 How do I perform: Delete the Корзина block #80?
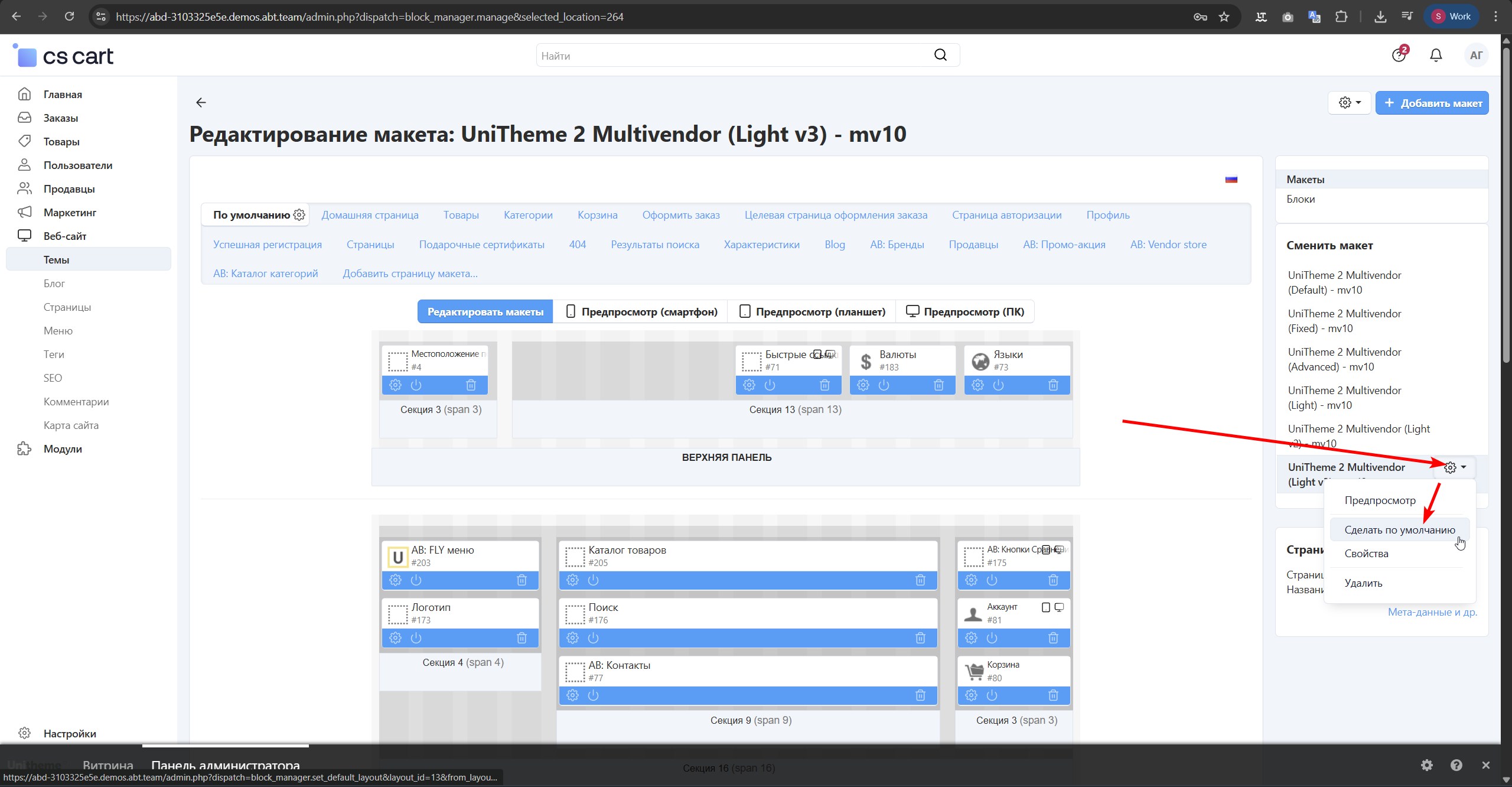[1053, 695]
